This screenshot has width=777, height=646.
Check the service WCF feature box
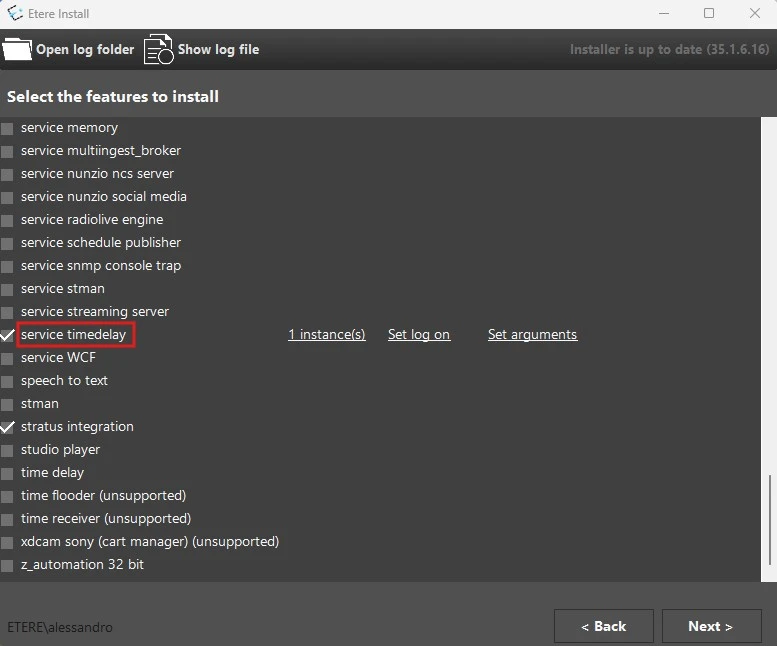pos(8,358)
